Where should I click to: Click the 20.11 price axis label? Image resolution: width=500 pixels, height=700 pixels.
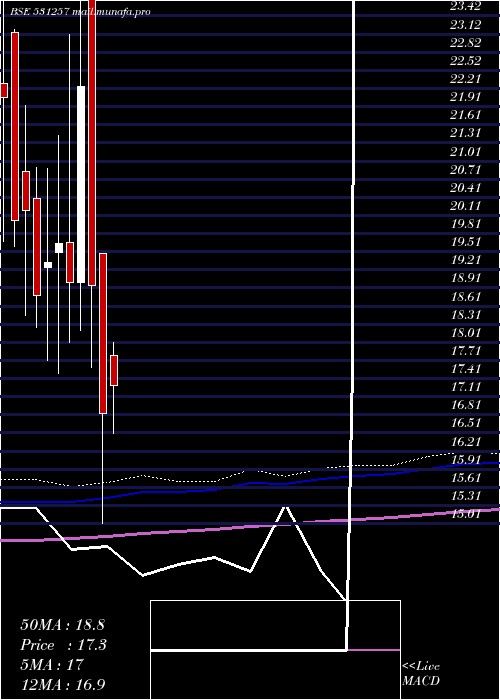click(x=465, y=206)
